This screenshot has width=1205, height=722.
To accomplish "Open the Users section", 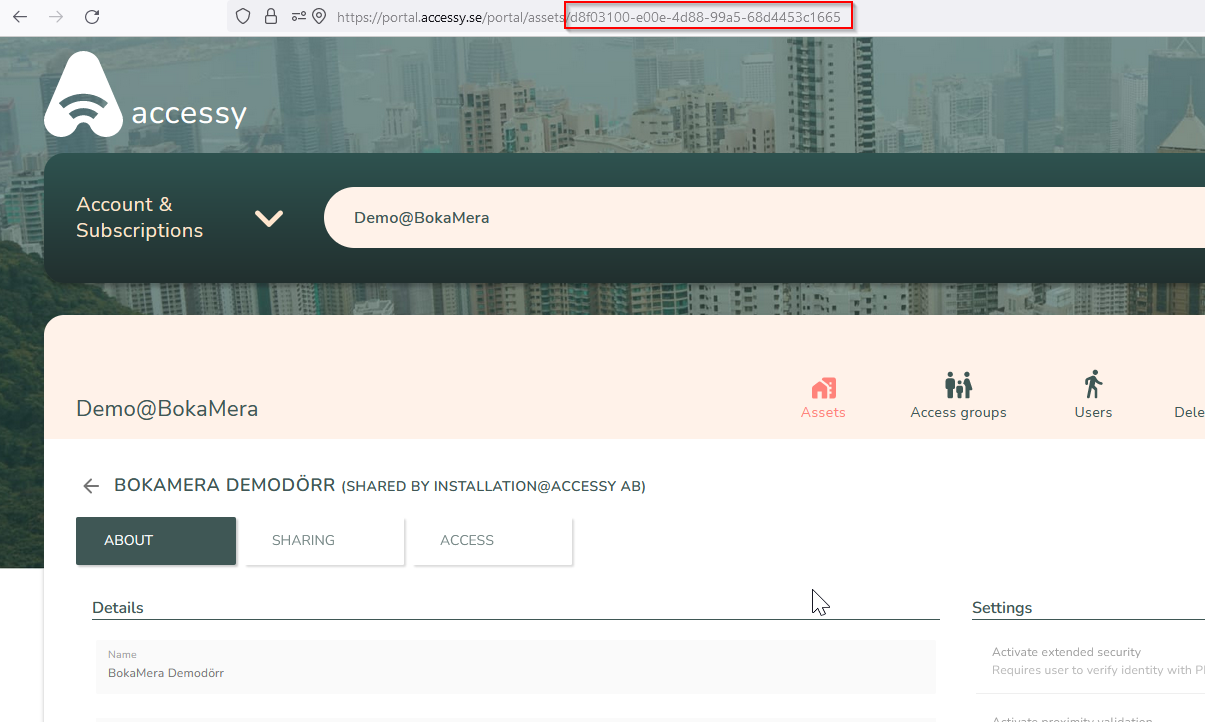I will [x=1093, y=396].
